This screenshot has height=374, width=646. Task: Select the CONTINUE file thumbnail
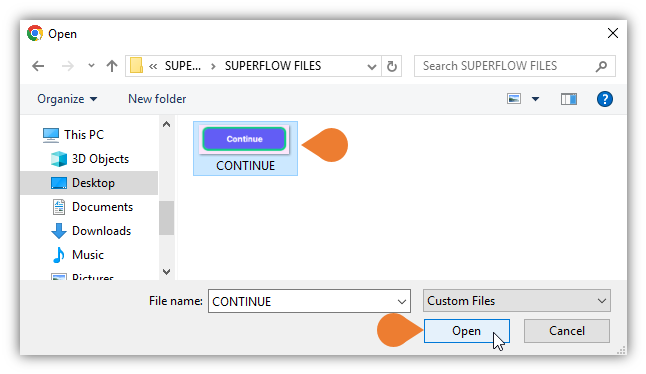[x=244, y=139]
